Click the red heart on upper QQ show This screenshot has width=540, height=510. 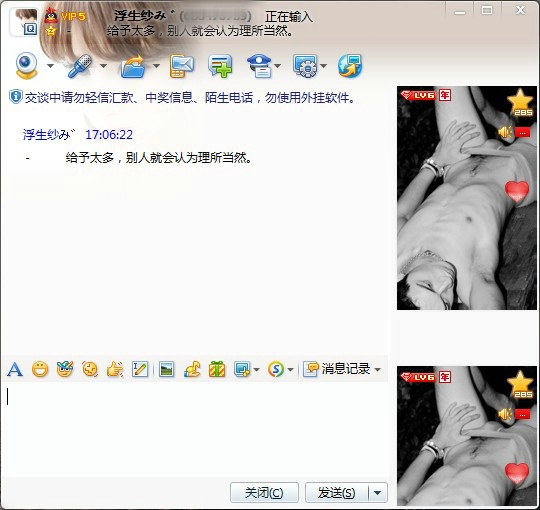[x=517, y=191]
